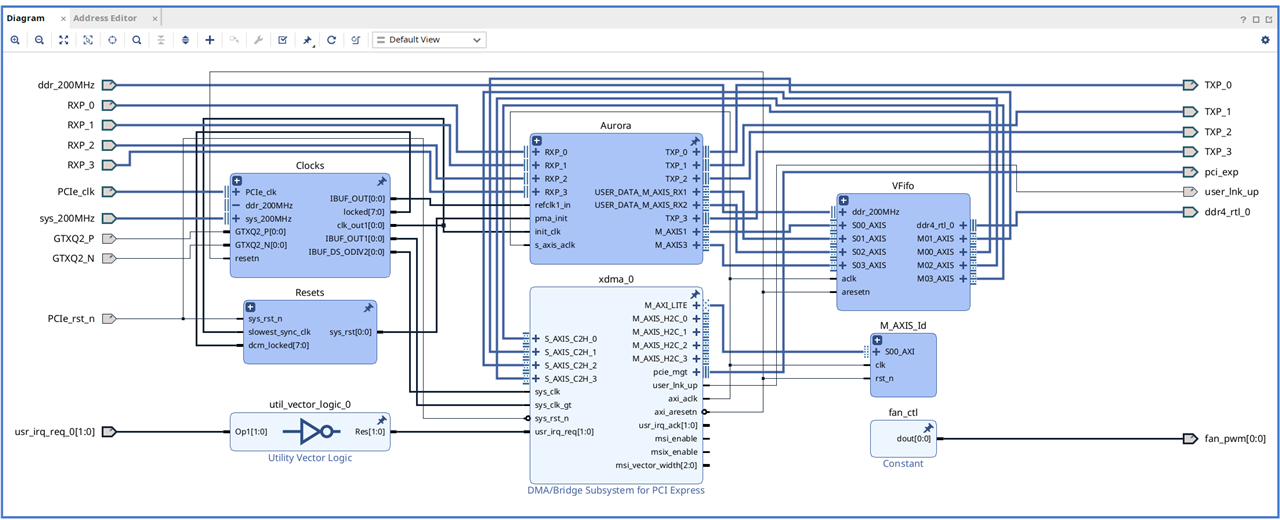Fit the whole diagram with Zoom Fit
Screen dimensions: 1280x520
tap(64, 40)
